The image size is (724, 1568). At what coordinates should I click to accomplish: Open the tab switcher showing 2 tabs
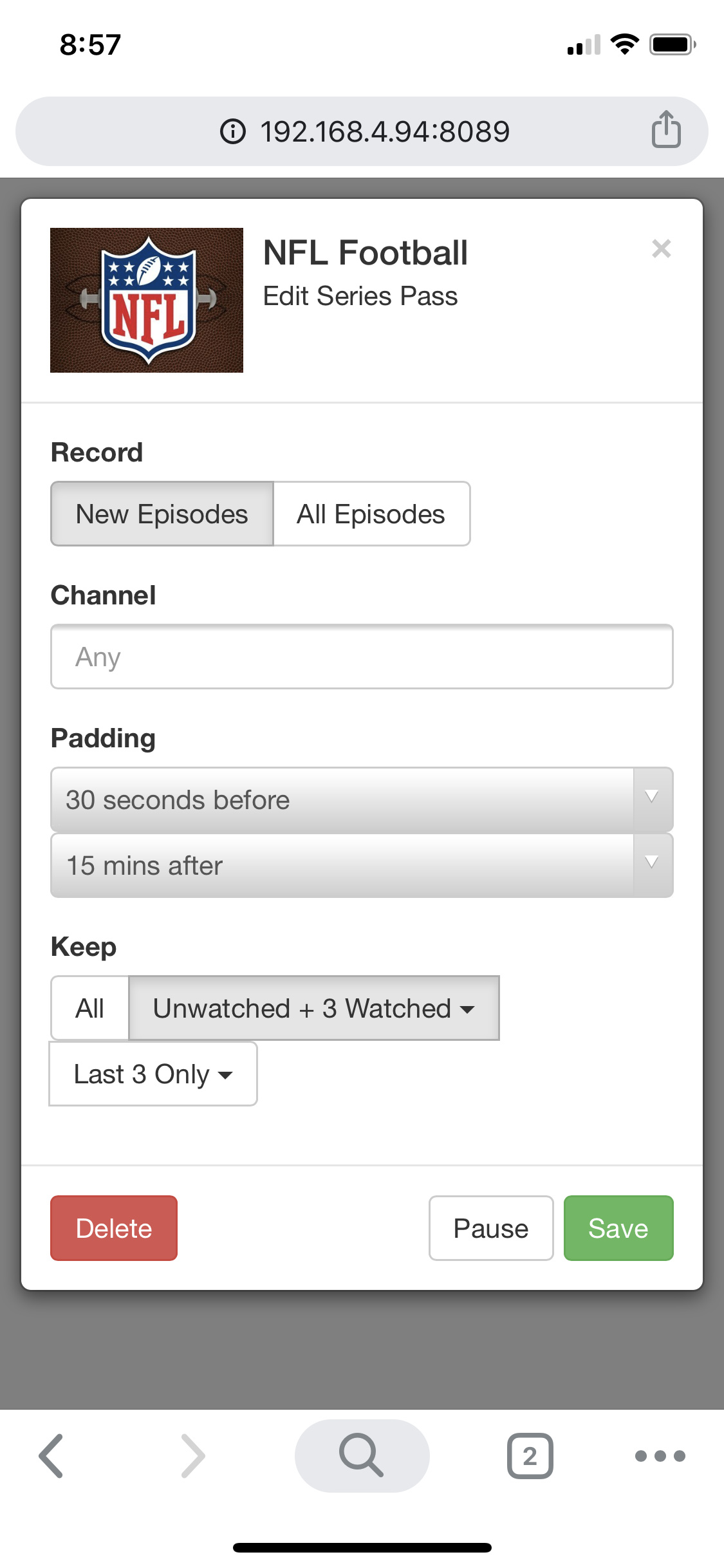click(530, 1455)
